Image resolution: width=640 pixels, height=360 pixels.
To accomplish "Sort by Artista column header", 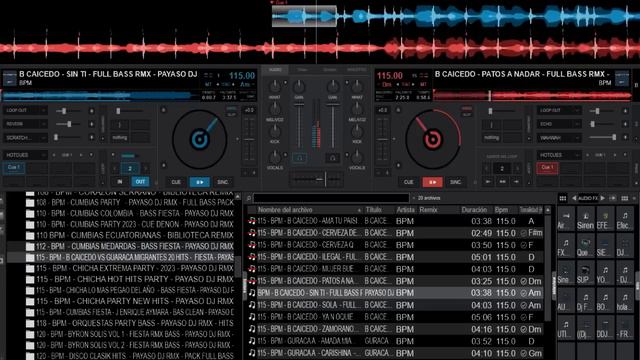I will point(405,210).
